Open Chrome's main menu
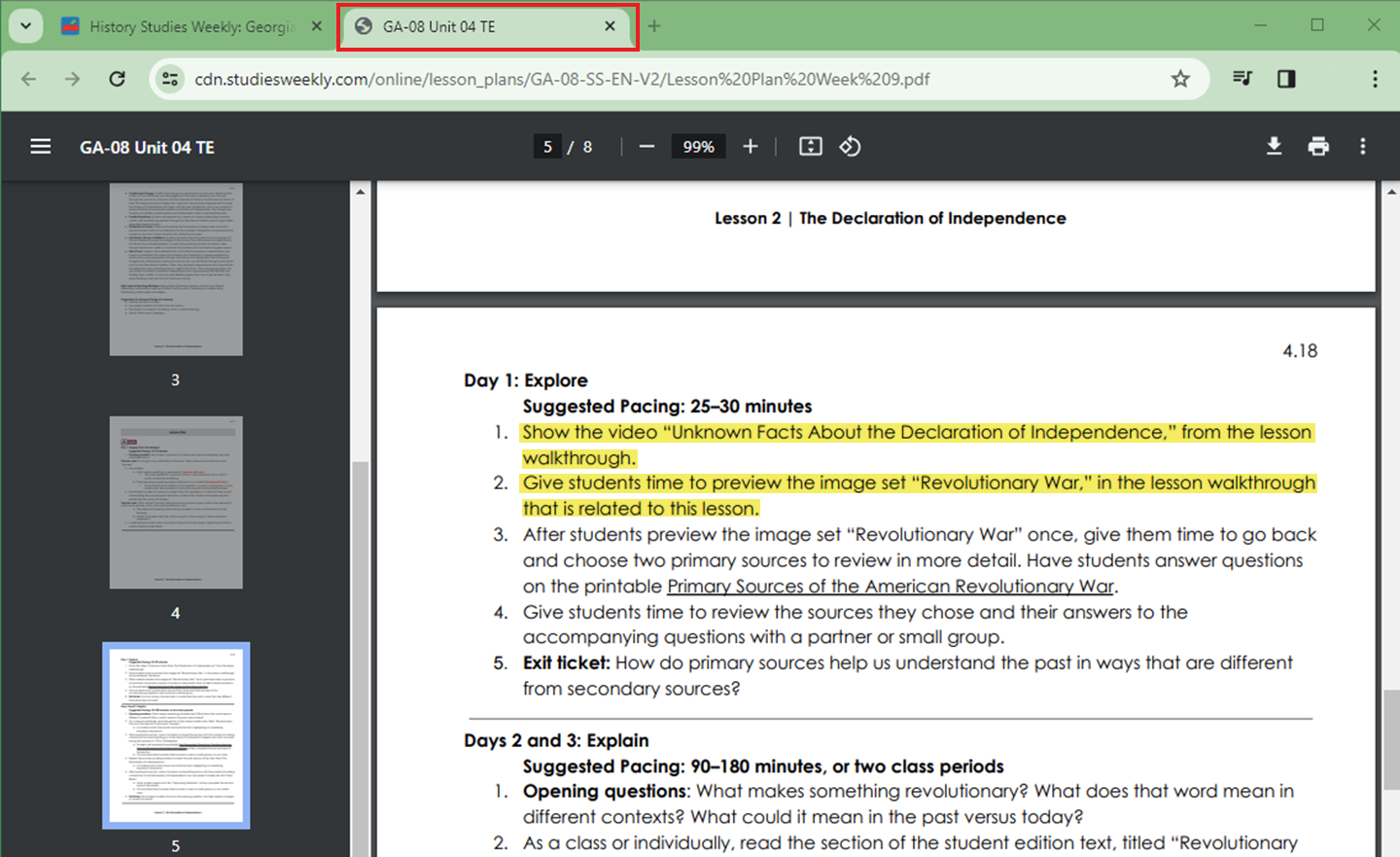The image size is (1400, 857). pyautogui.click(x=1375, y=79)
